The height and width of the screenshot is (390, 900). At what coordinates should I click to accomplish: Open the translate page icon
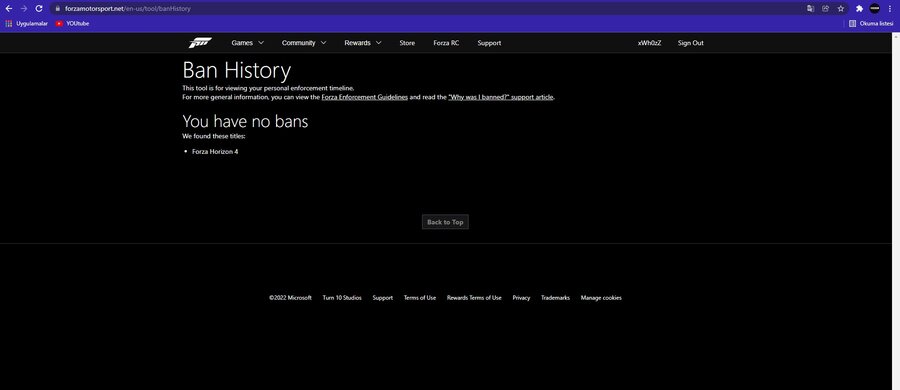(810, 9)
